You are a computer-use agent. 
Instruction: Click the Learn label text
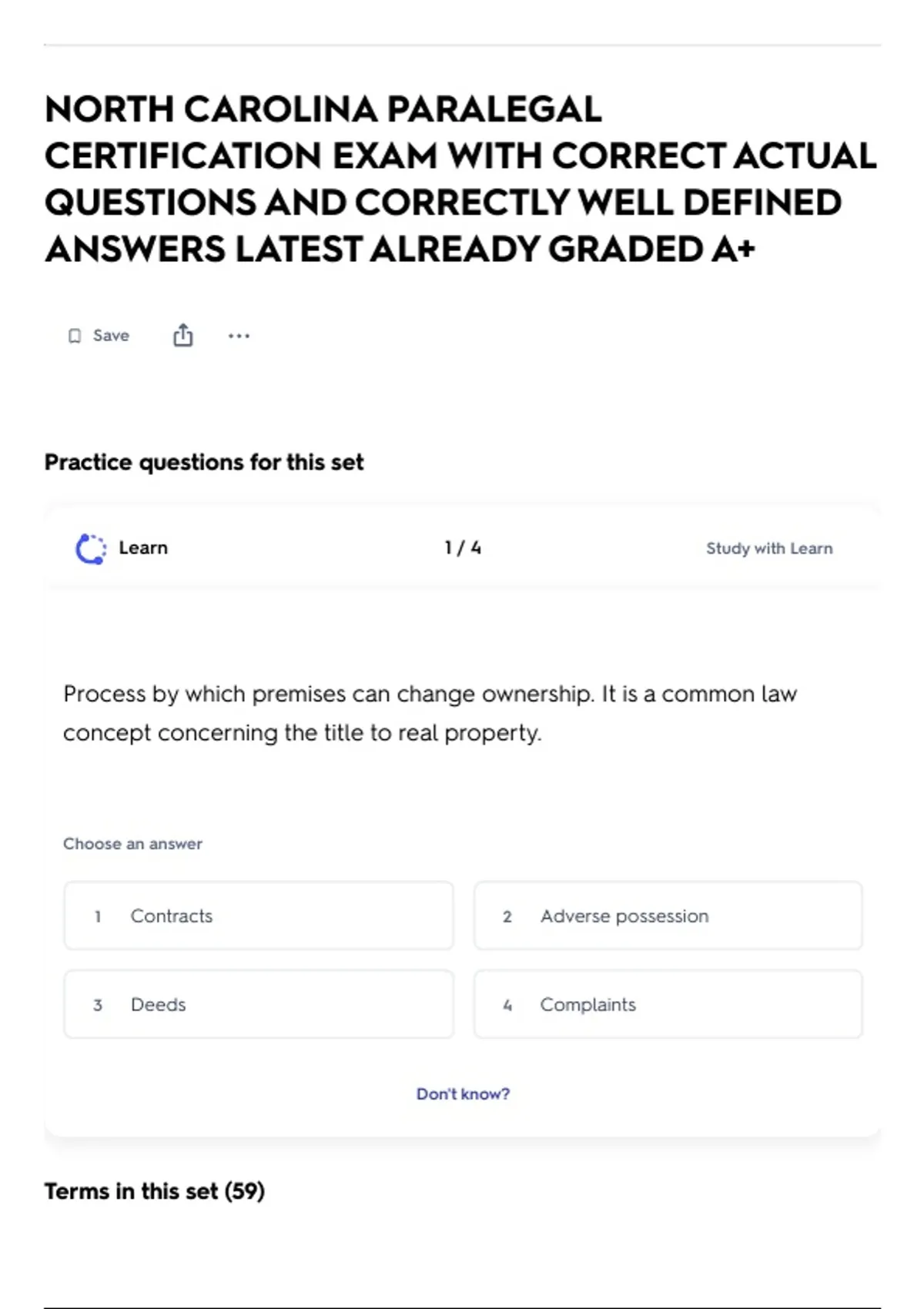tap(143, 547)
